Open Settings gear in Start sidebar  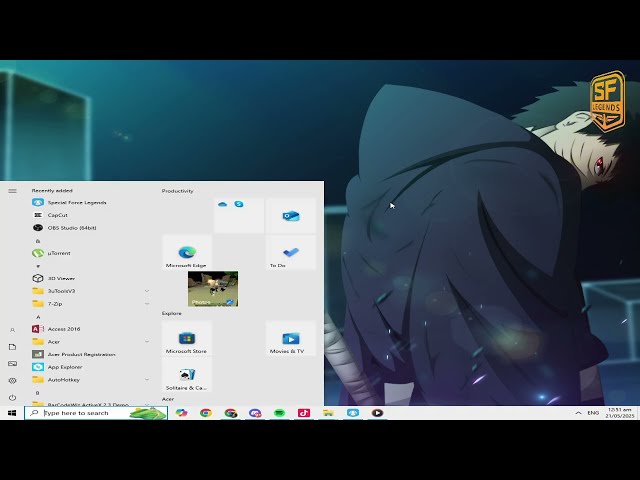(12, 380)
